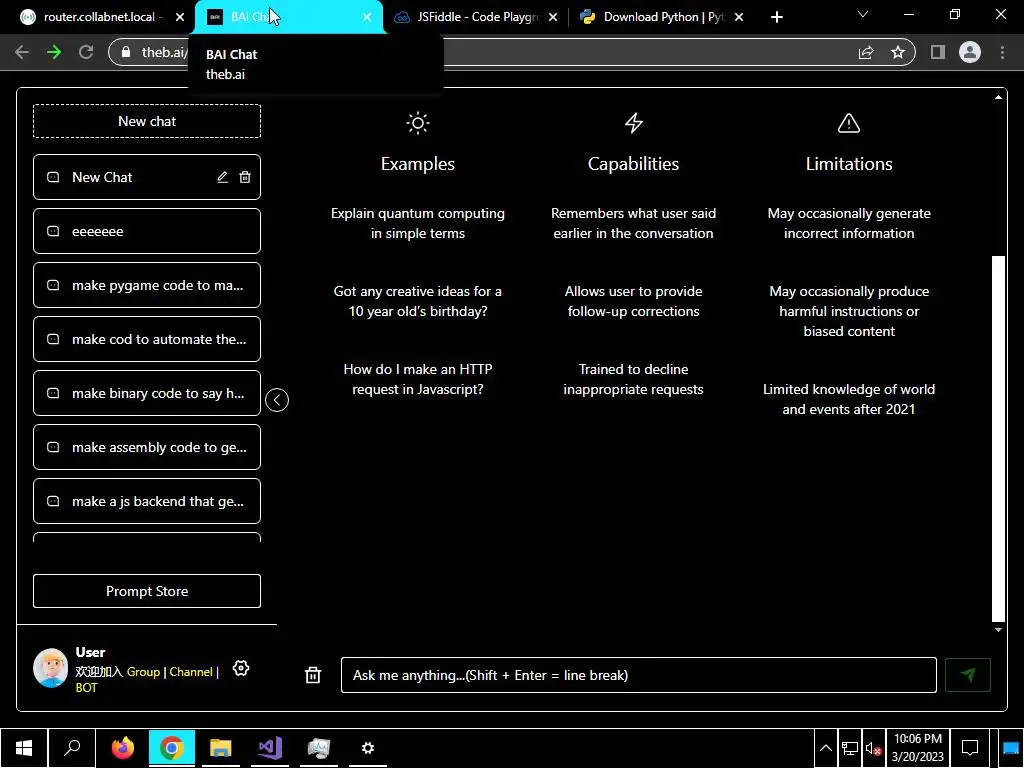The image size is (1024, 768).
Task: Click the page vertical scrollbar thumb
Action: (998, 438)
